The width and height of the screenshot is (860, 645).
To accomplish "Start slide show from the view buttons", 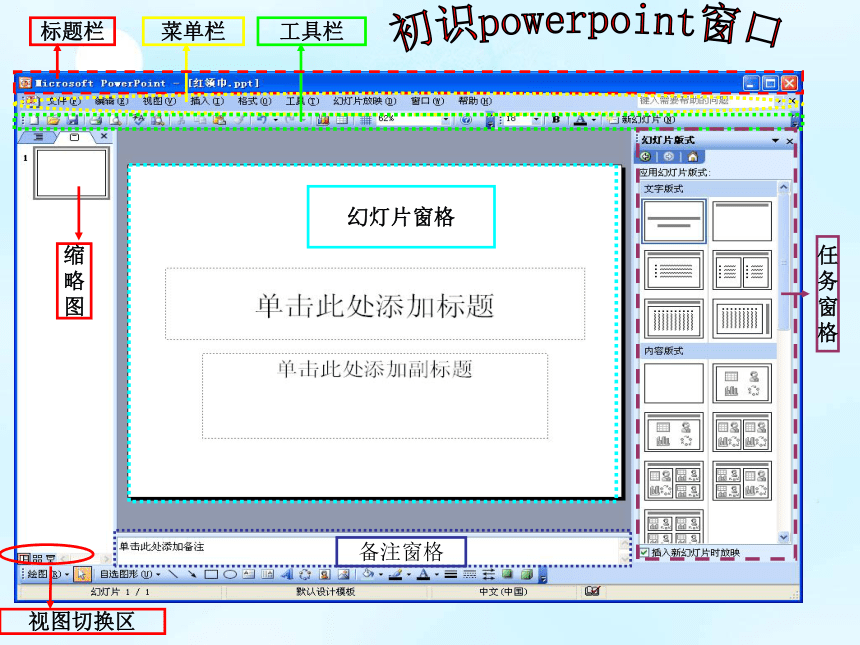I will point(50,558).
